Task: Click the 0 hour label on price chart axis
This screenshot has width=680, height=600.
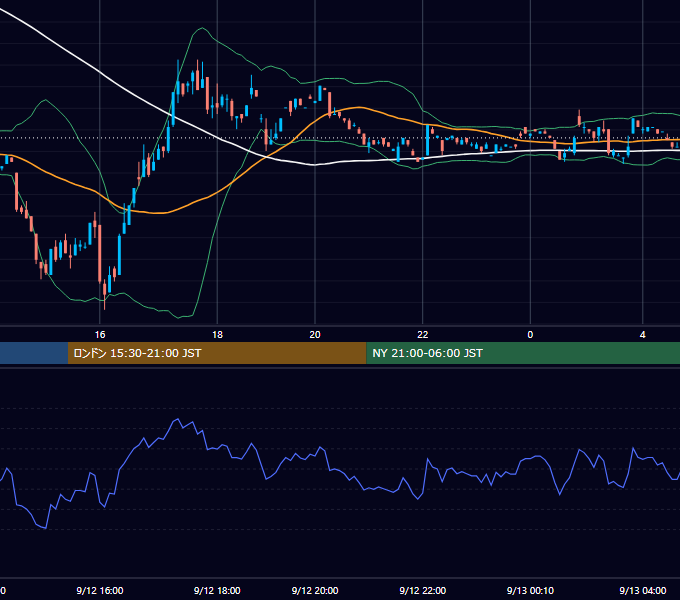Action: 530,334
